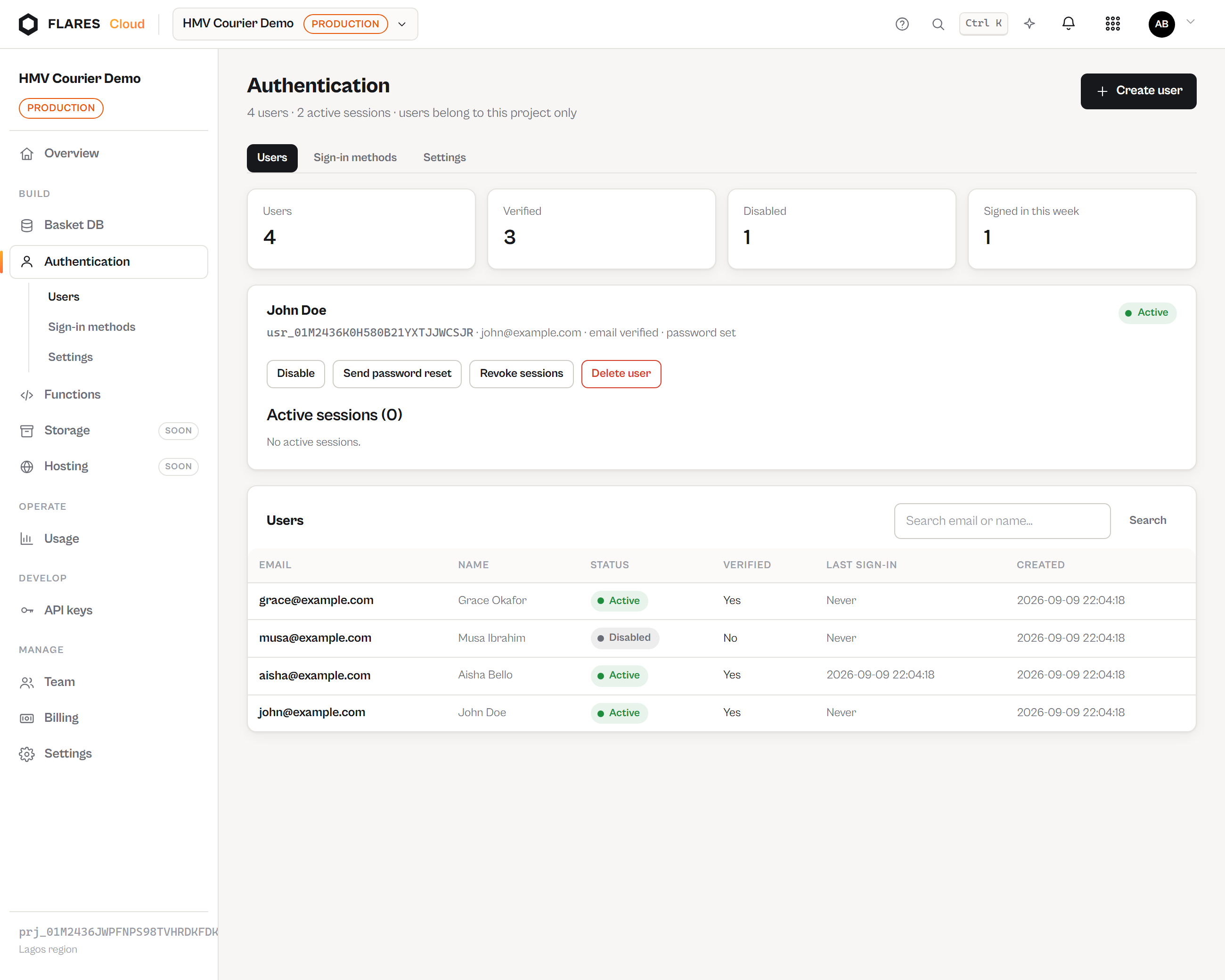Click Aisha Bello's last sign-in timestamp
The height and width of the screenshot is (980, 1225).
point(880,675)
